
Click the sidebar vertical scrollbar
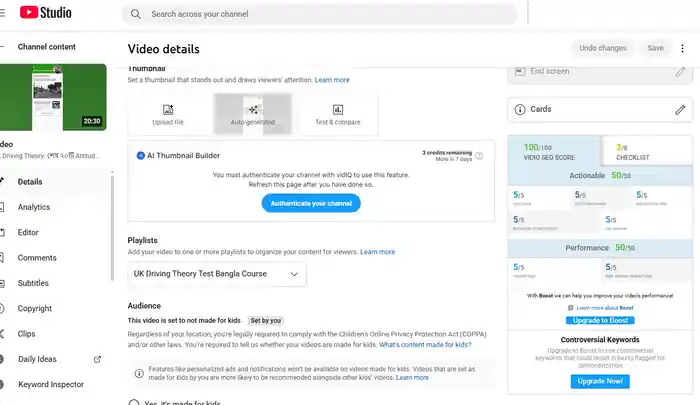pyautogui.click(x=112, y=228)
